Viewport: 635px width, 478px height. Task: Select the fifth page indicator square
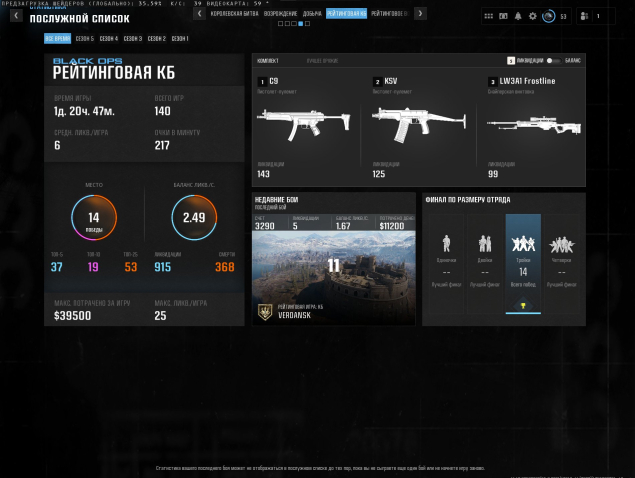[x=307, y=23]
